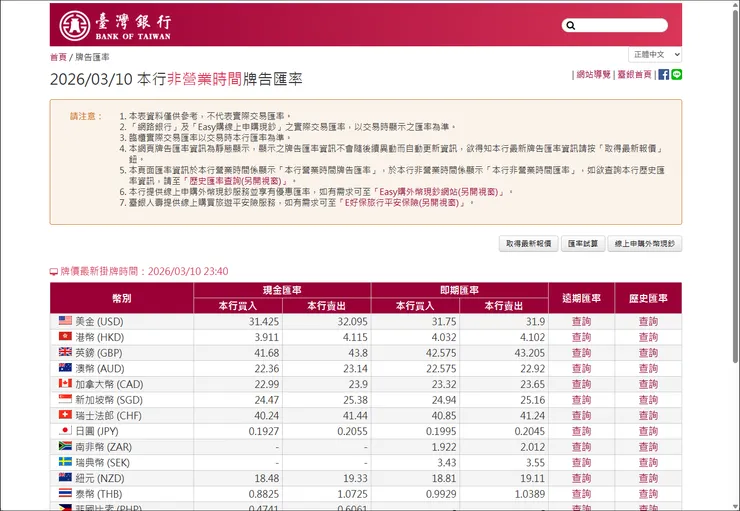
Task: Select USD cash buying rate 31.425
Action: pos(264,321)
